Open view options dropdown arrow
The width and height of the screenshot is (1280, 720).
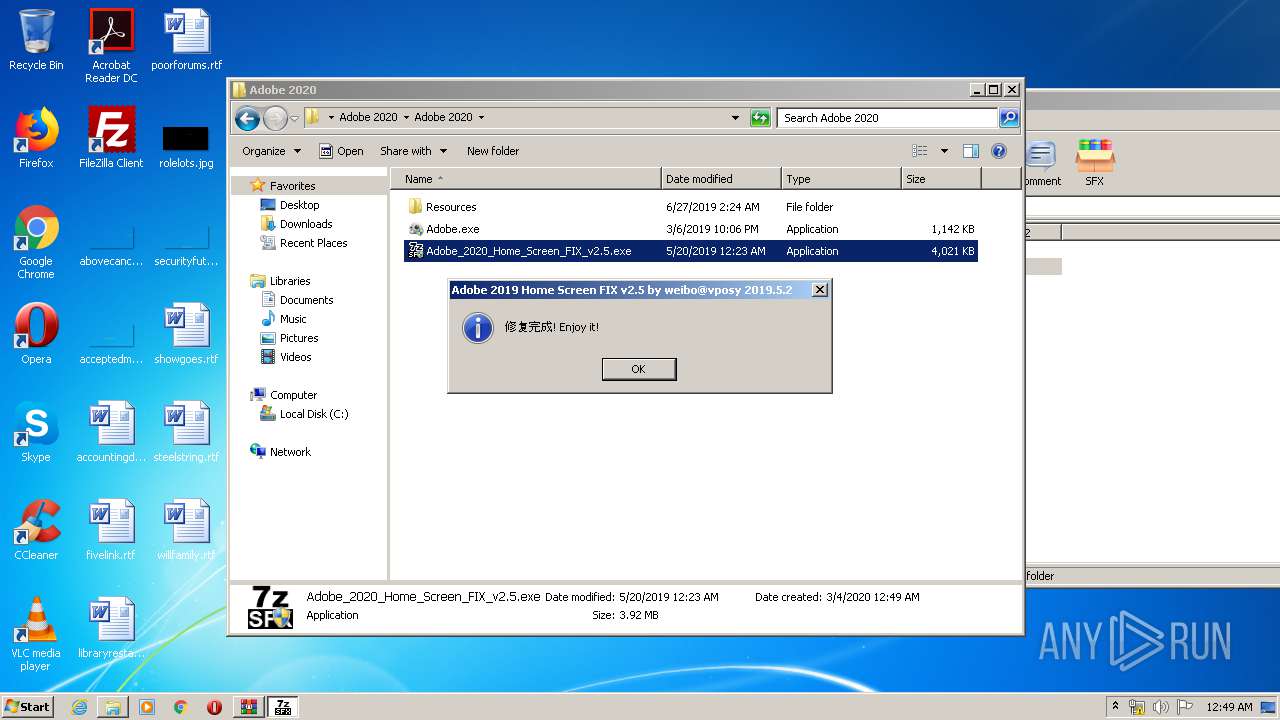[944, 151]
